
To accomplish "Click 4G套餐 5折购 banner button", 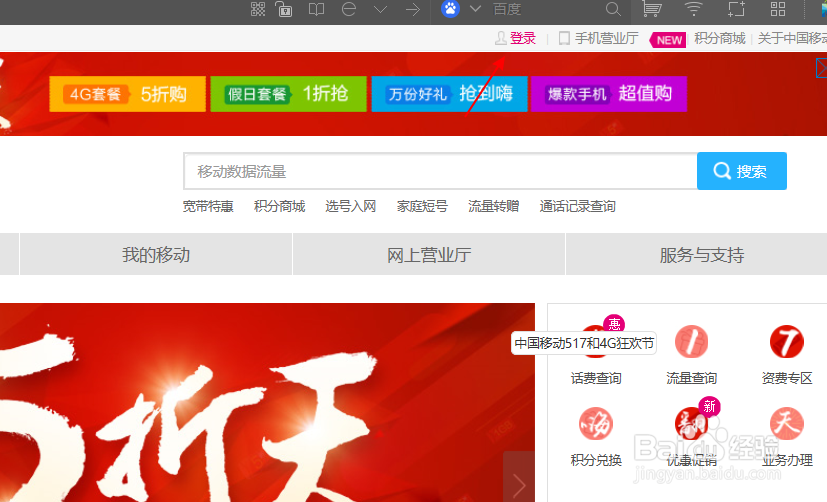I will (x=128, y=94).
